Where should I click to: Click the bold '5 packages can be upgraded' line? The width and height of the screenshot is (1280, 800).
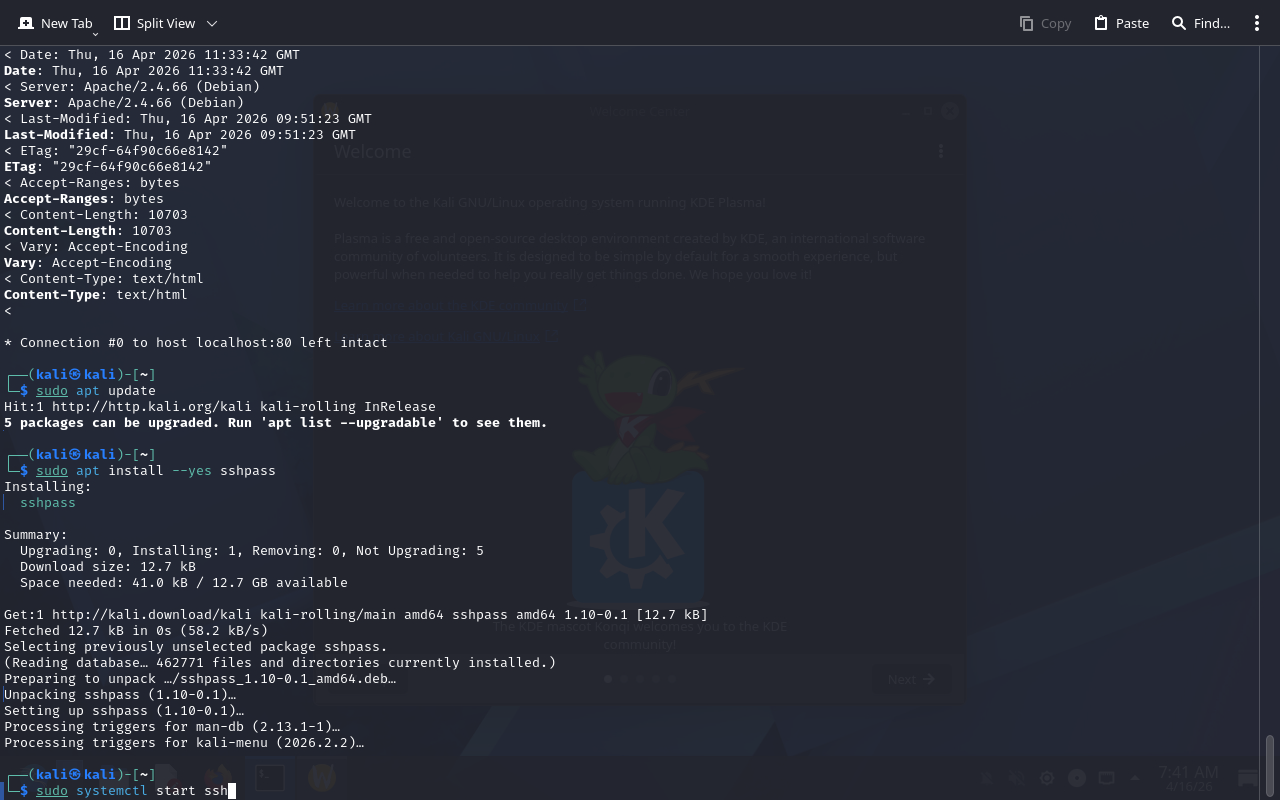[x=275, y=423]
